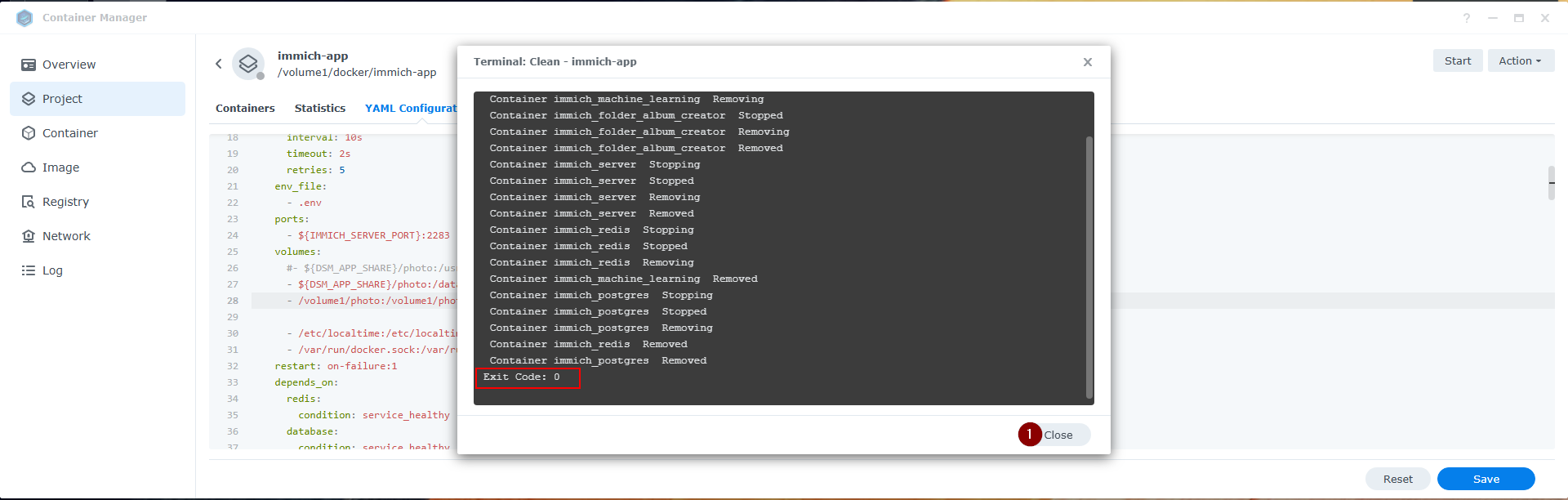The image size is (1568, 500).
Task: Dismiss the terminal dialog with X
Action: [1088, 62]
